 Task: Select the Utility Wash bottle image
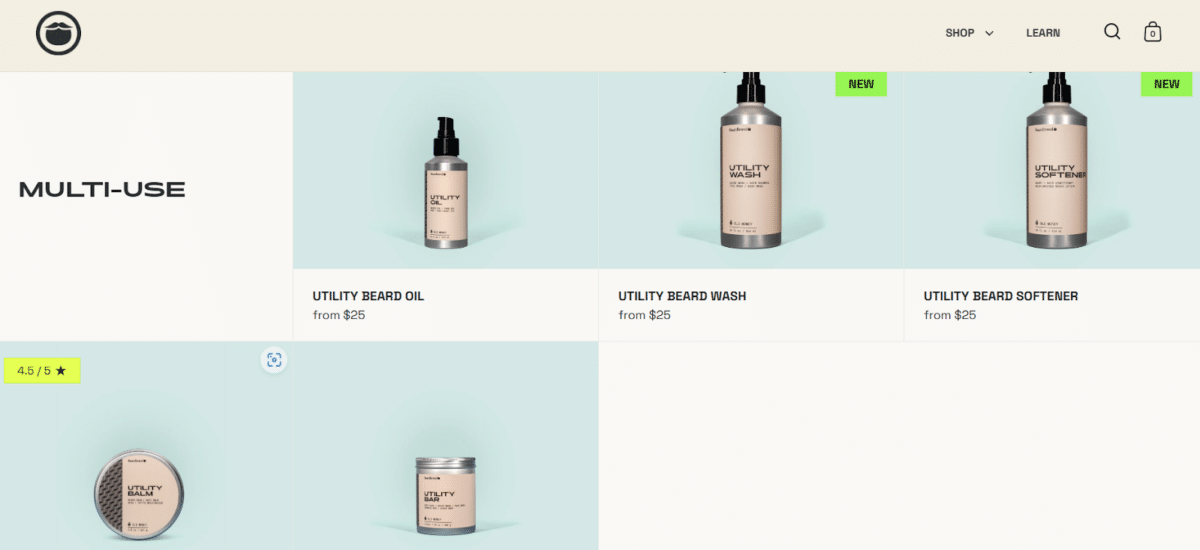752,160
